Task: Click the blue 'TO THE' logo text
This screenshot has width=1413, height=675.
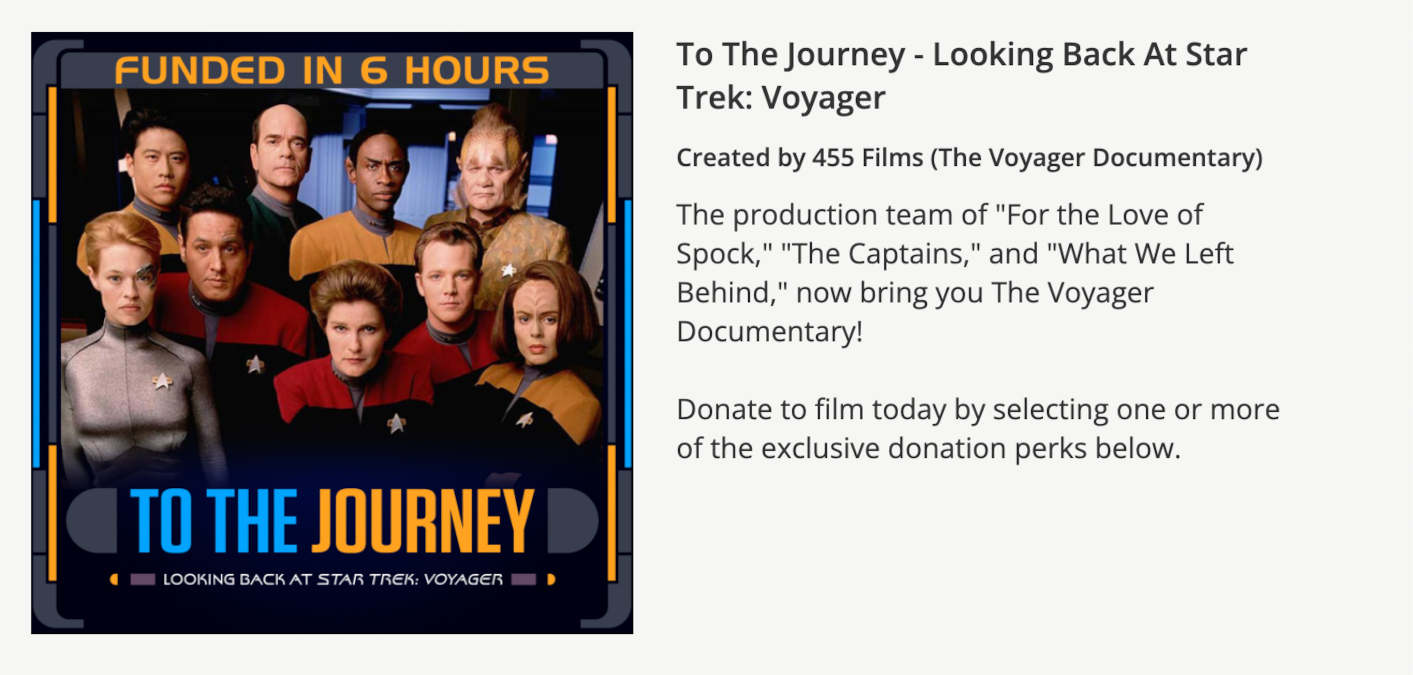Action: [x=213, y=521]
